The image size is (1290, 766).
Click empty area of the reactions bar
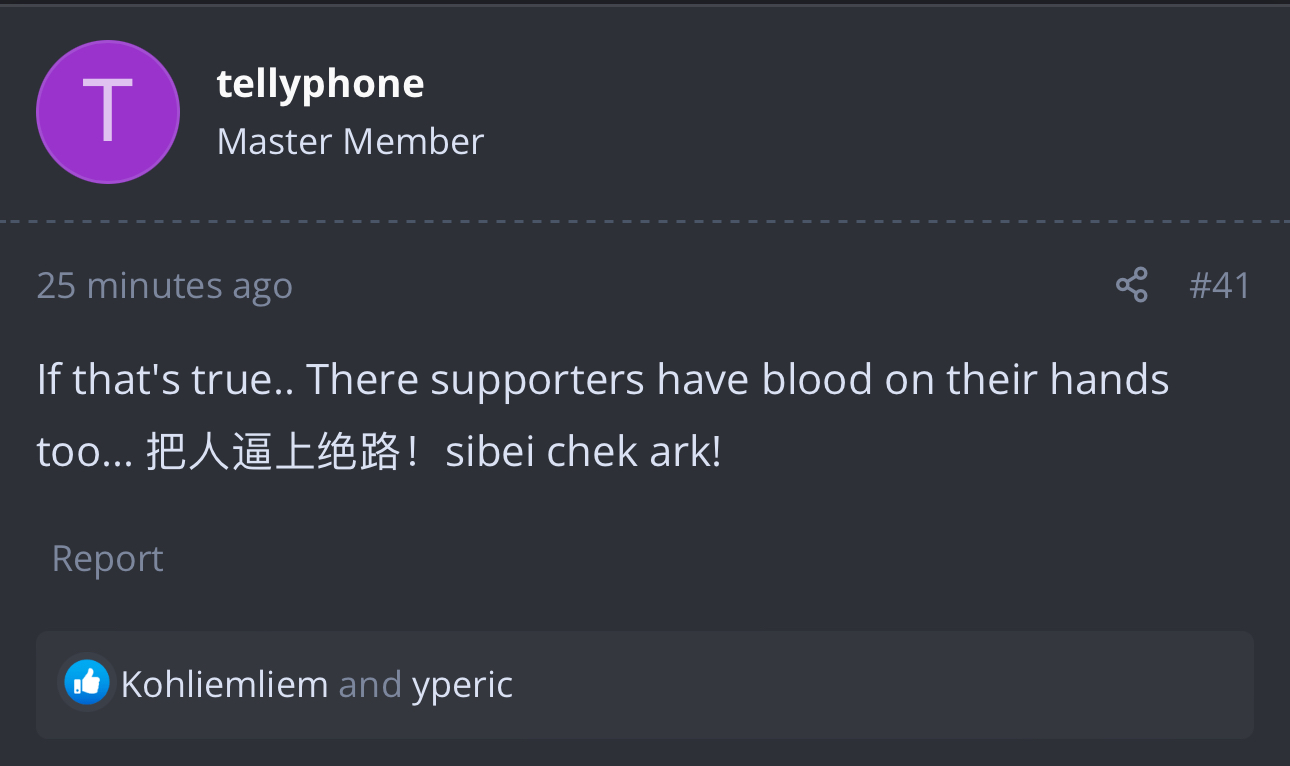(880, 685)
